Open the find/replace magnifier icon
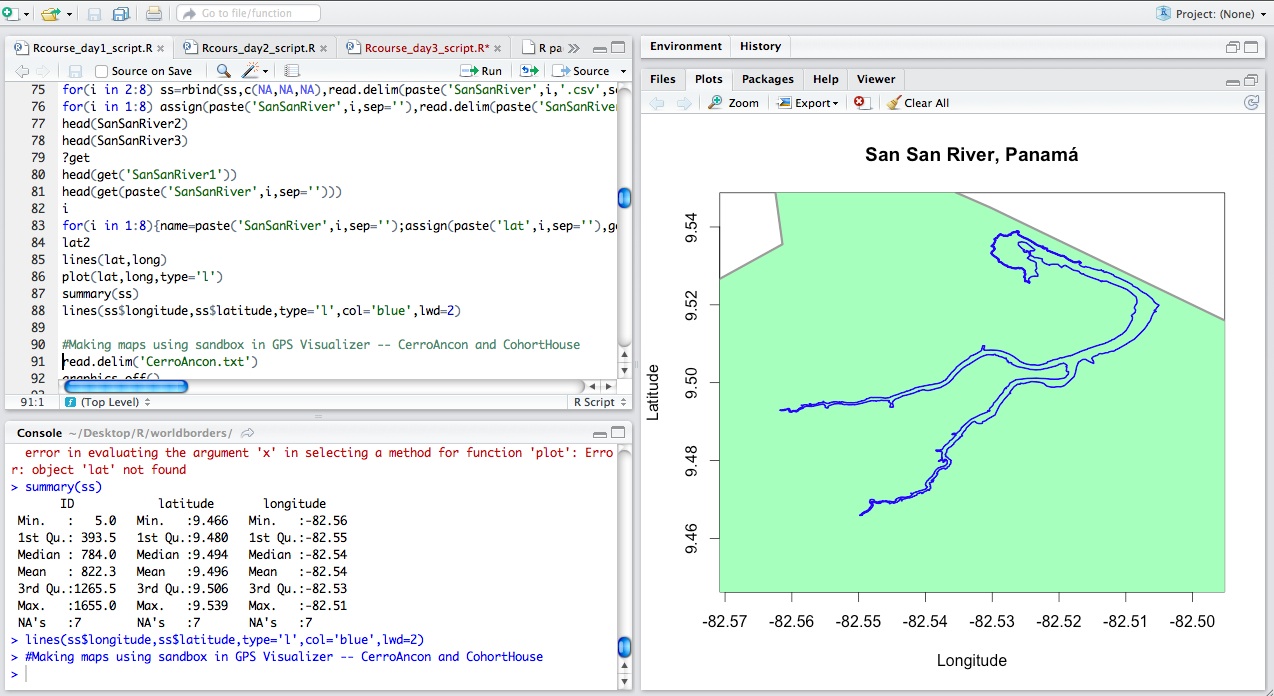1274x696 pixels. (223, 71)
